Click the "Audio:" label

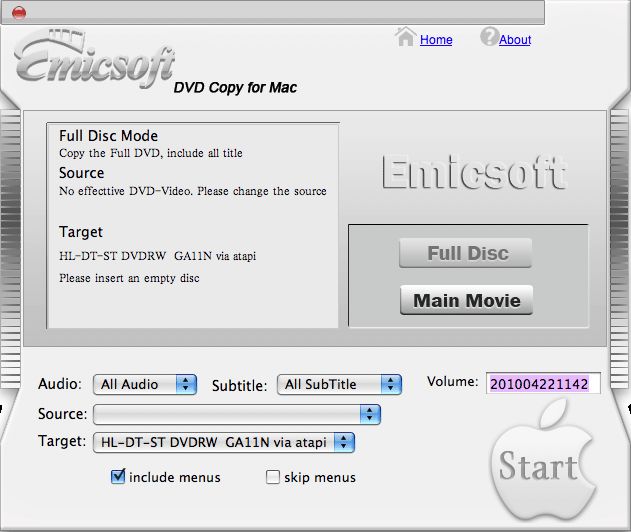60,384
